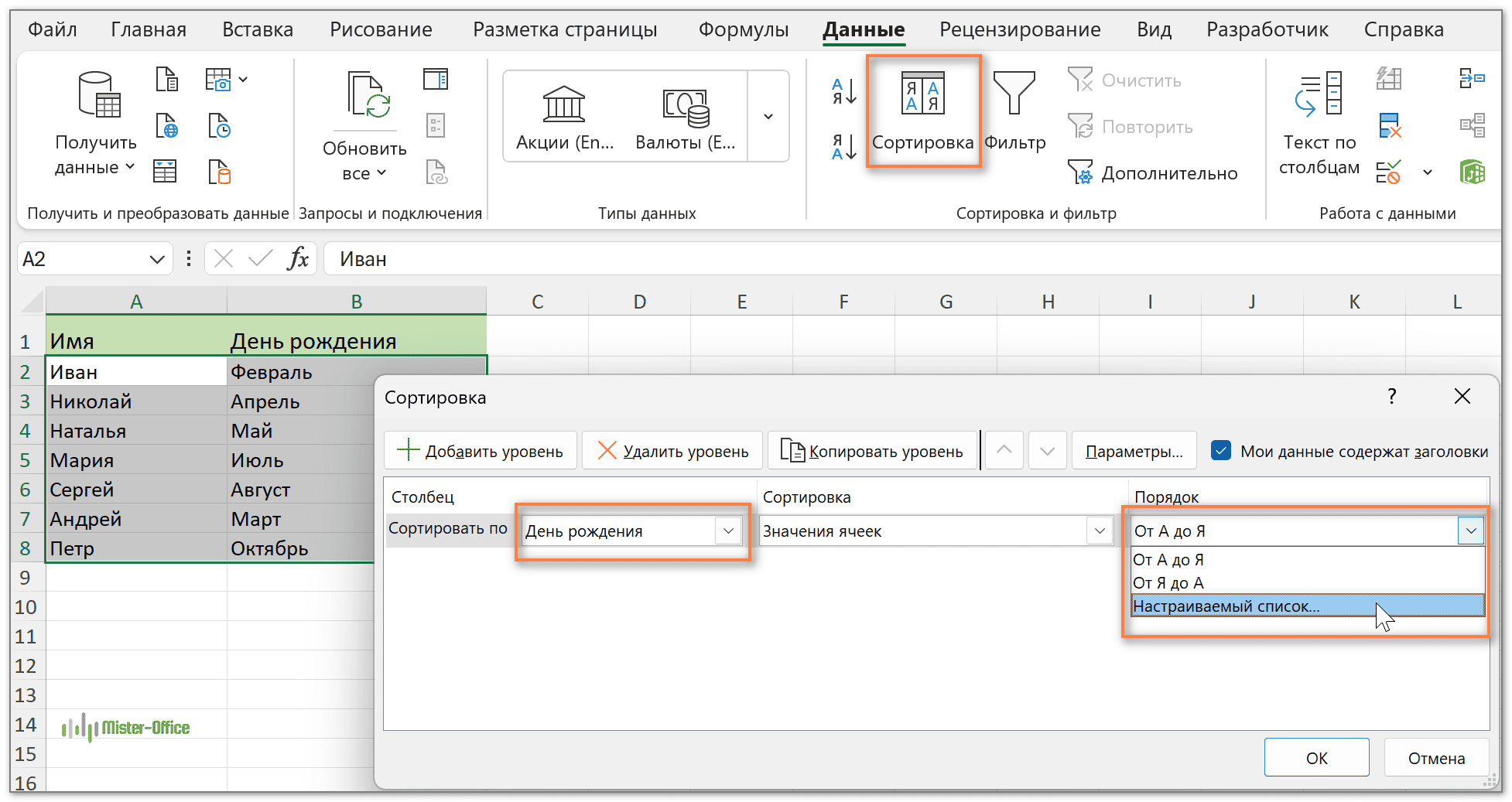The image size is (1512, 802).
Task: Switch to the Разработчик tab
Action: click(x=1267, y=29)
